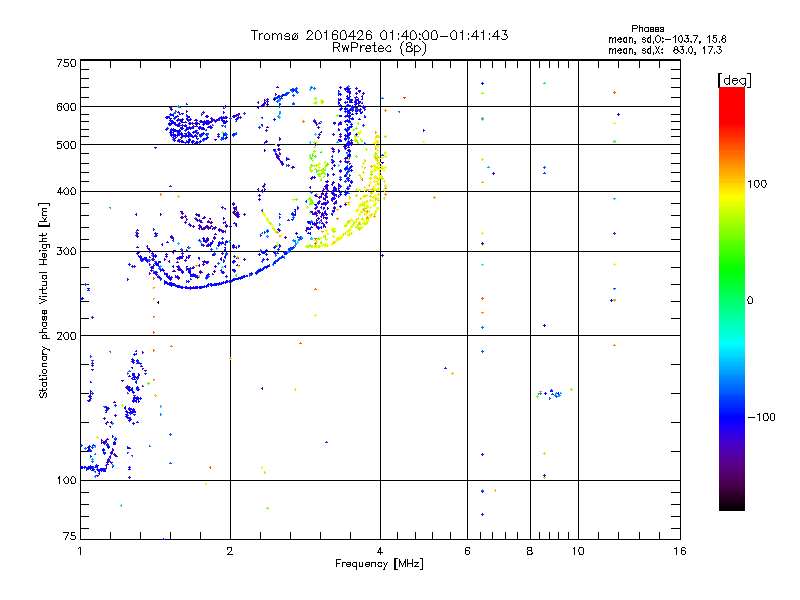800x600 pixels.
Task: Click the x-axis tick label '8'
Action: [x=530, y=551]
